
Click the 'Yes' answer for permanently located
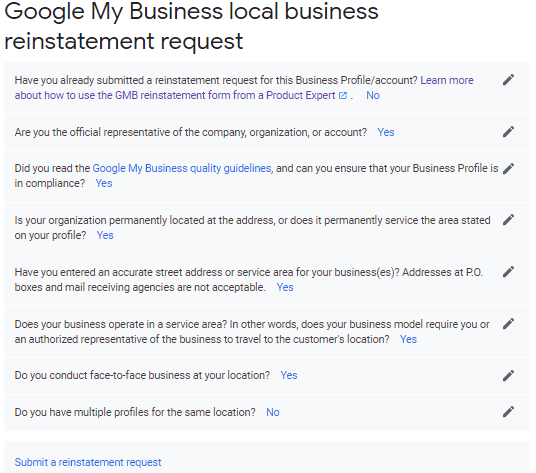click(x=105, y=235)
